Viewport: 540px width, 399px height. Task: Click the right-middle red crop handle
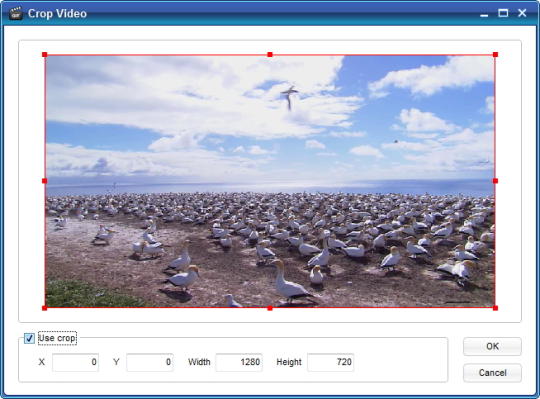(x=495, y=181)
